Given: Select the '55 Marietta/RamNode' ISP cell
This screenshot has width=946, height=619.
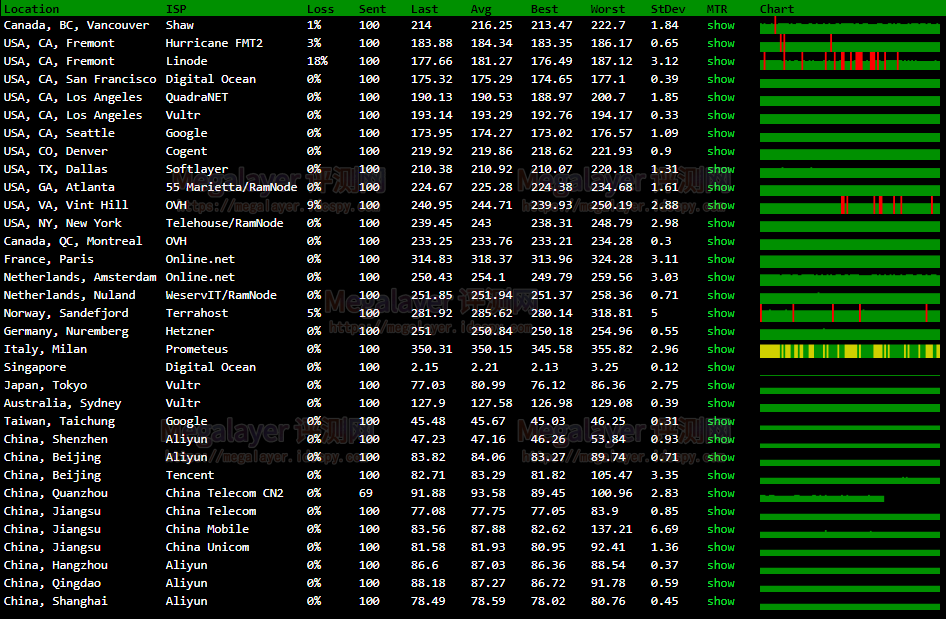Looking at the screenshot, I should pyautogui.click(x=232, y=188).
